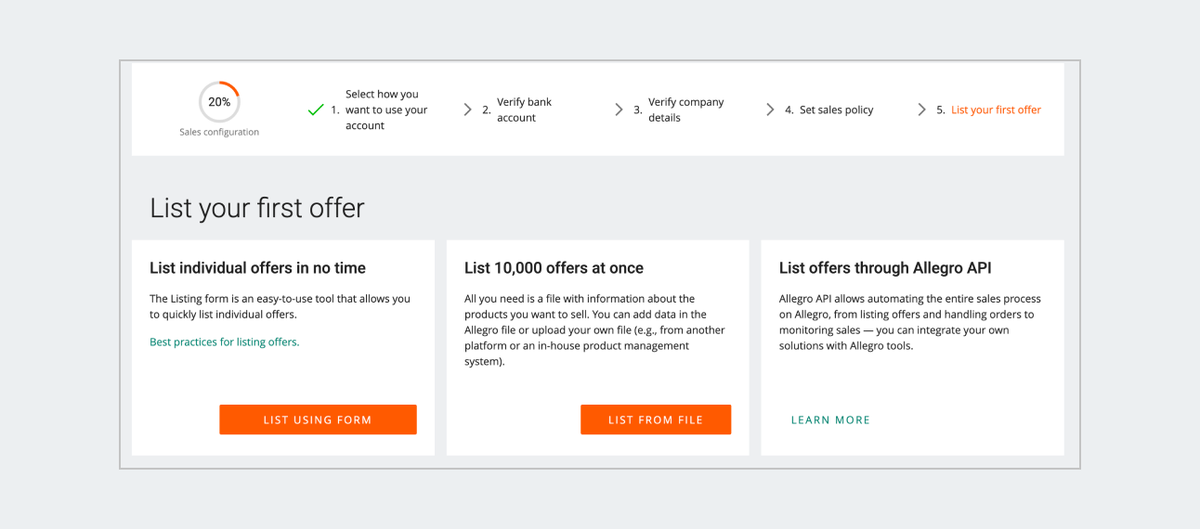Open step 1 Select how to use account

(386, 110)
